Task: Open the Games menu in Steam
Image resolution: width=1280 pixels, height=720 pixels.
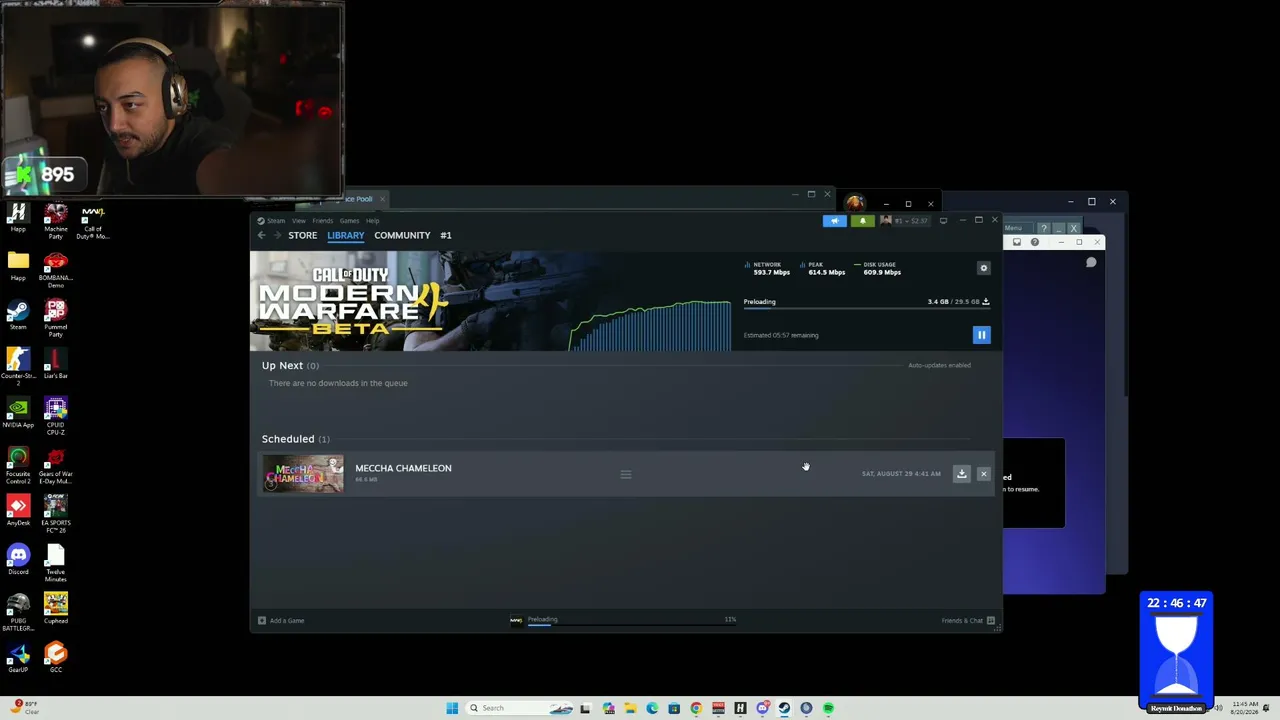Action: click(x=349, y=221)
